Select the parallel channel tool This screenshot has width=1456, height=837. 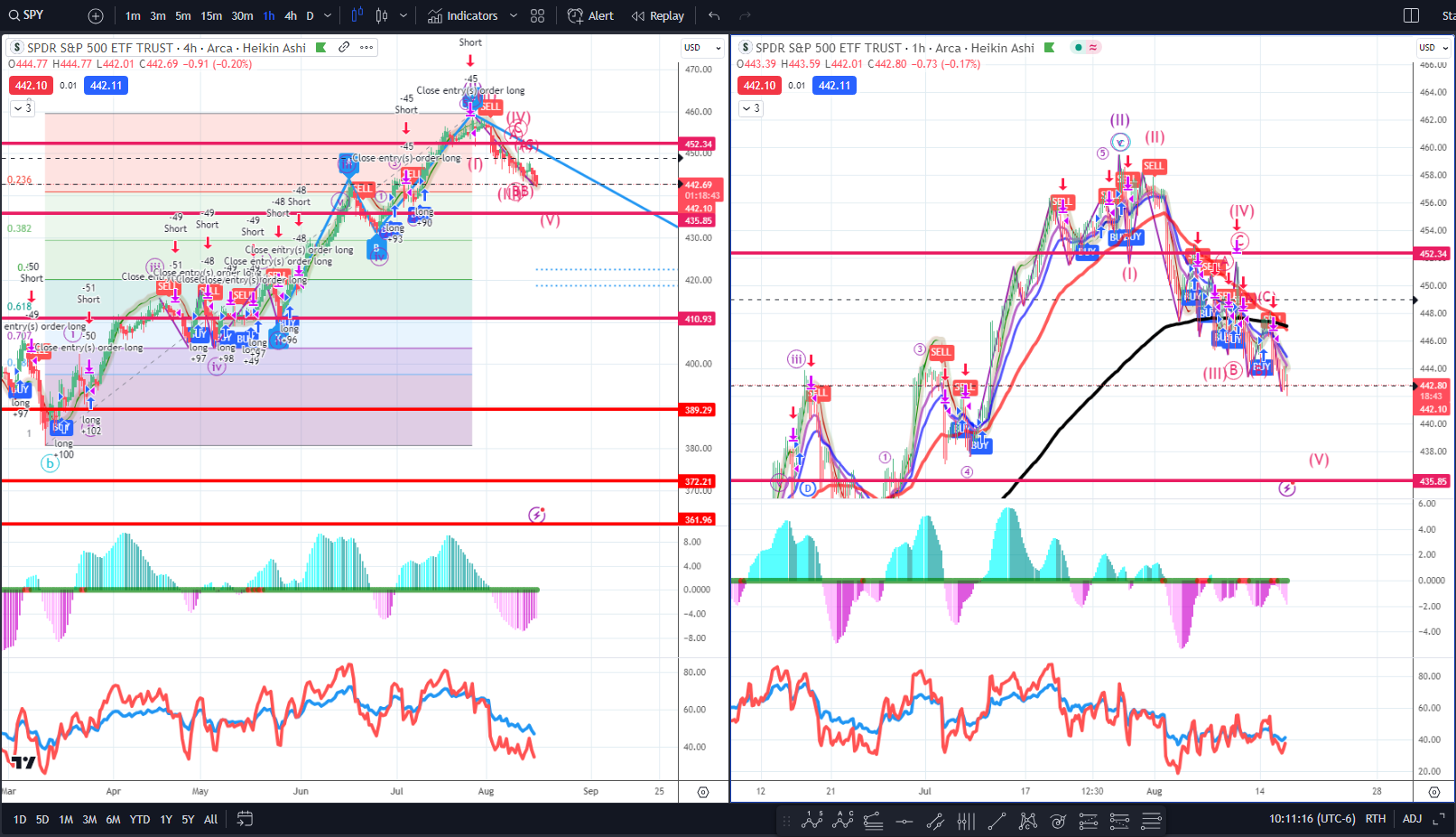(935, 821)
